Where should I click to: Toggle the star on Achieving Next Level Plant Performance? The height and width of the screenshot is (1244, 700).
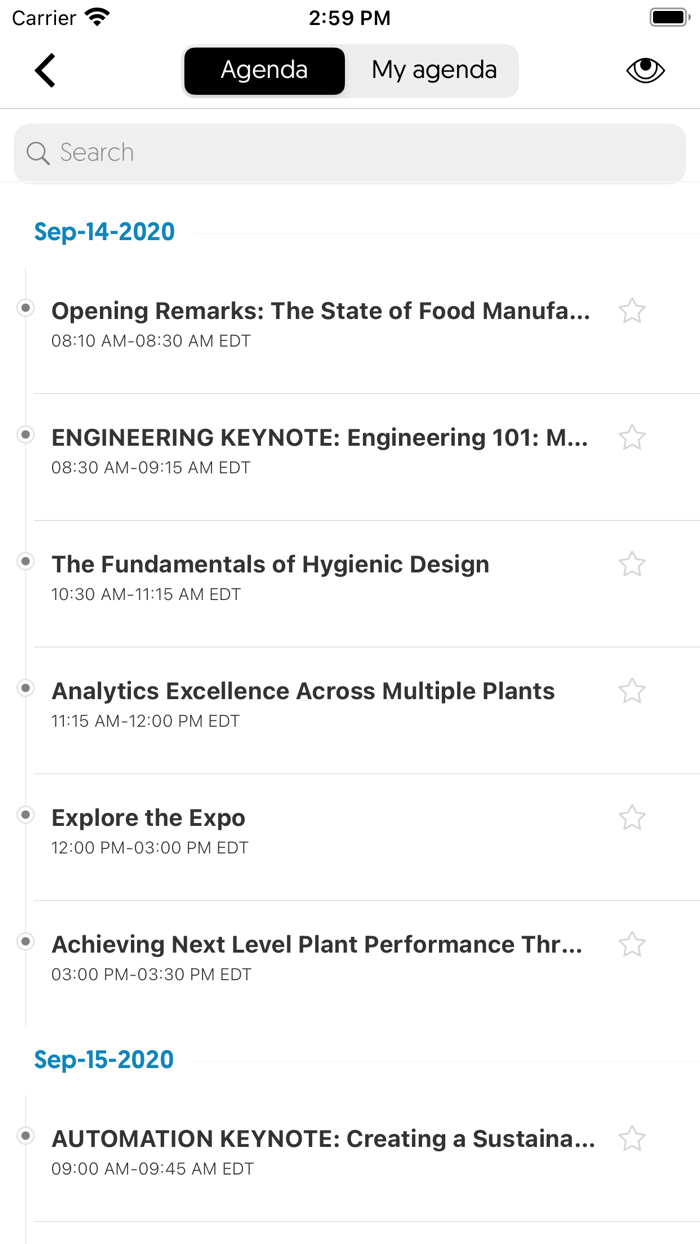[x=632, y=944]
